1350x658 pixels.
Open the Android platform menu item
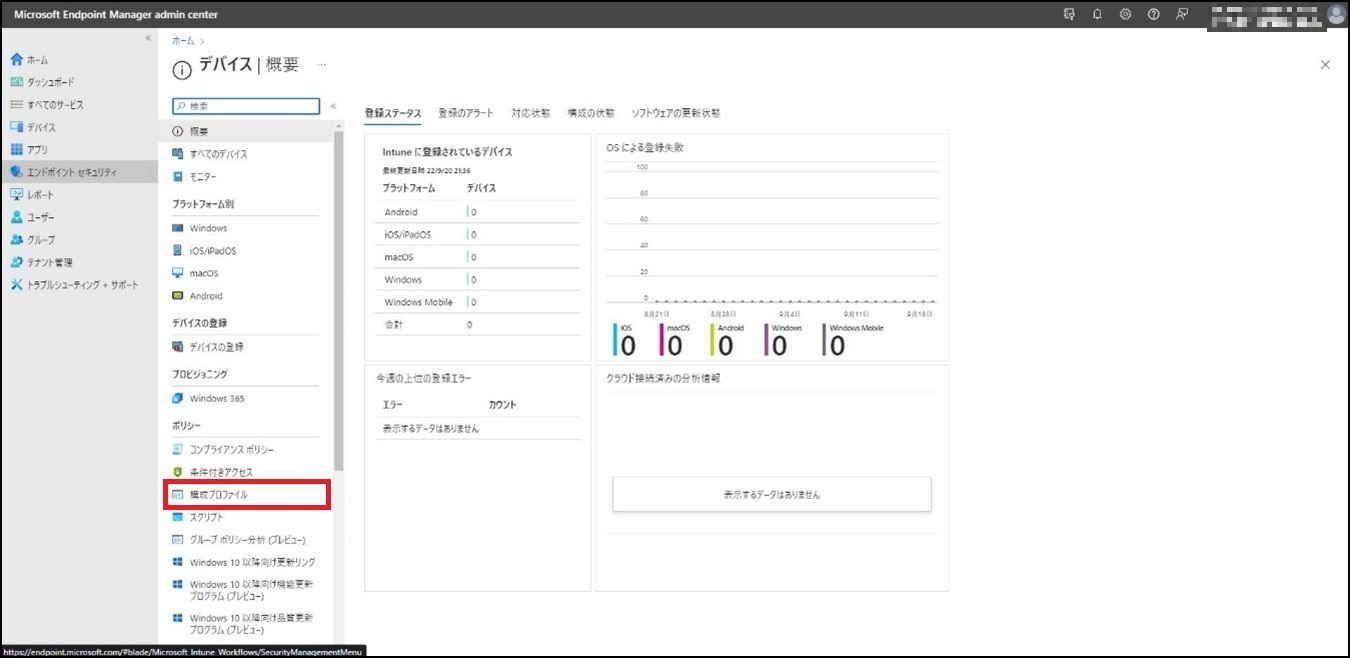pyautogui.click(x=246, y=296)
